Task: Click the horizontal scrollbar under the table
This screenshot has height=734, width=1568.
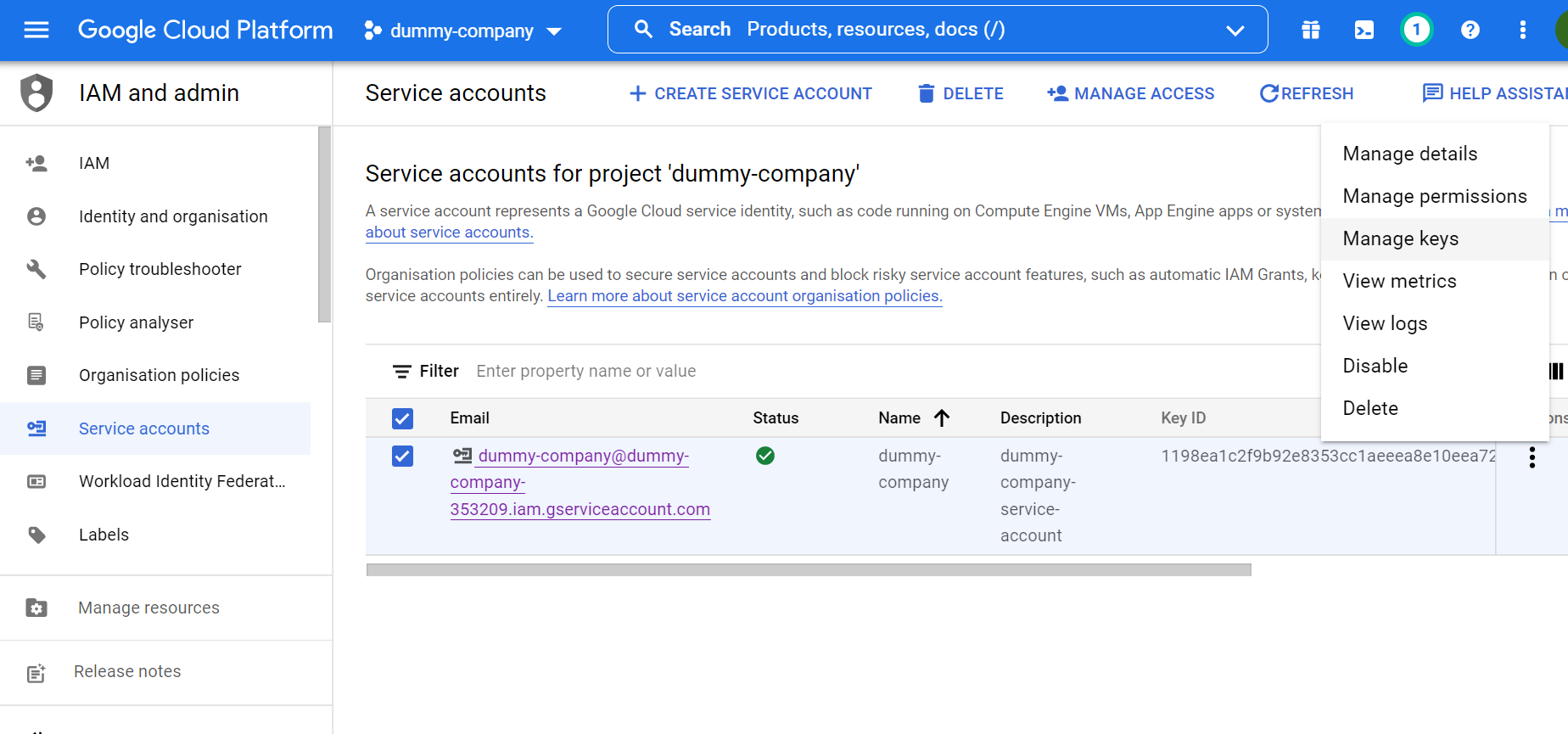Action: pos(808,570)
